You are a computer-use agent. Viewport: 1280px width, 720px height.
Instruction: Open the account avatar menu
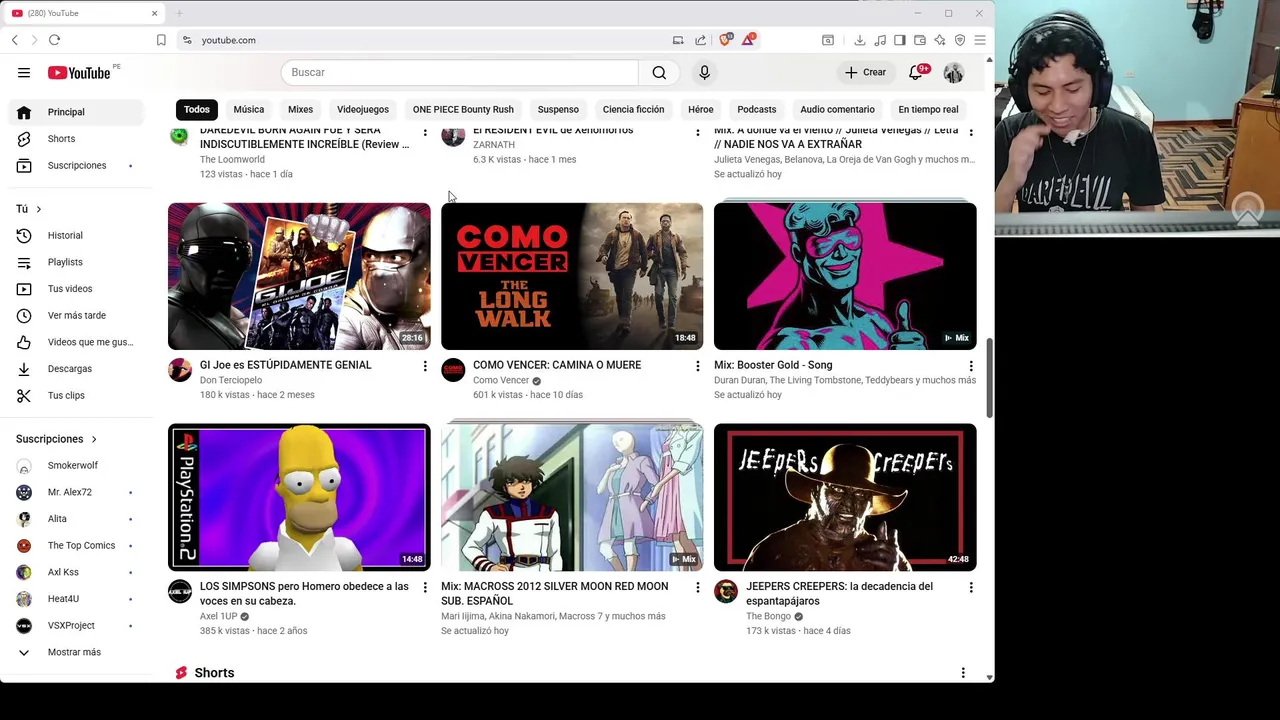pos(953,72)
